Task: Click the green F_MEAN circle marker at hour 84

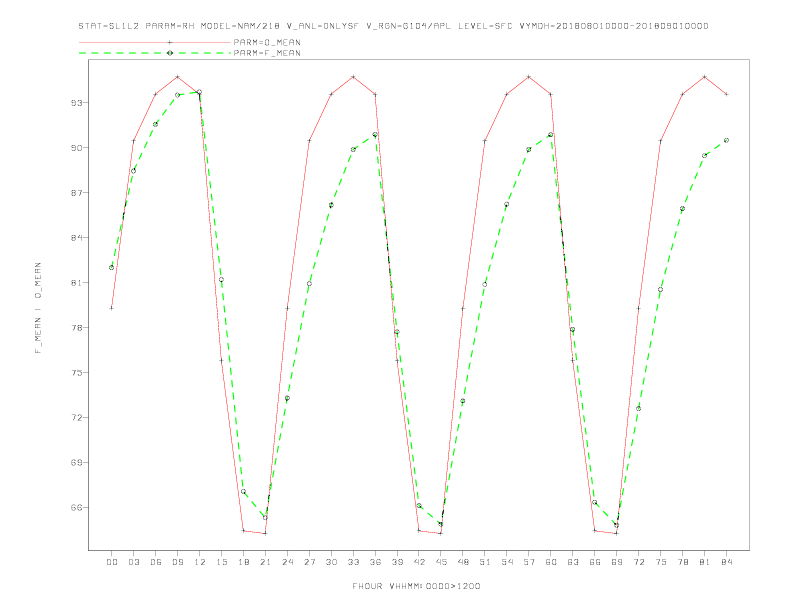Action: (x=726, y=140)
